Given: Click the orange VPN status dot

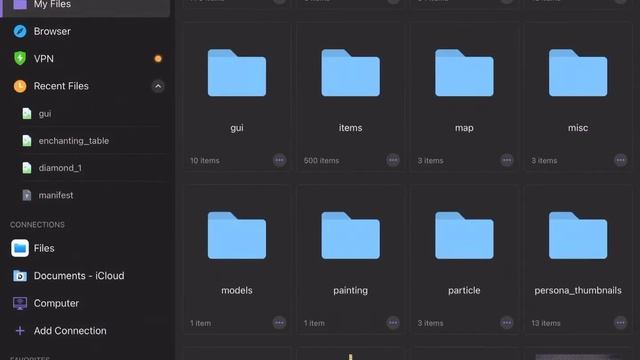Looking at the screenshot, I should point(158,59).
